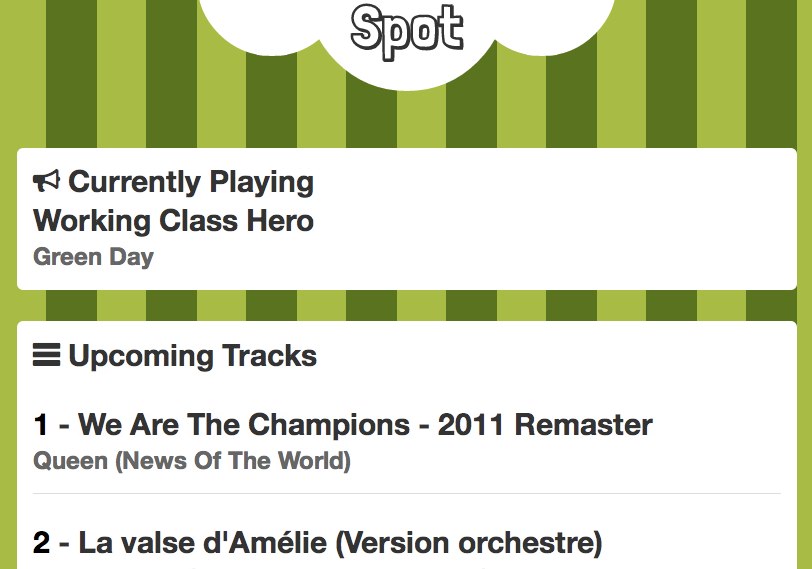Click the list icon beside Upcoming Tracks
The width and height of the screenshot is (812, 569).
pyautogui.click(x=46, y=355)
